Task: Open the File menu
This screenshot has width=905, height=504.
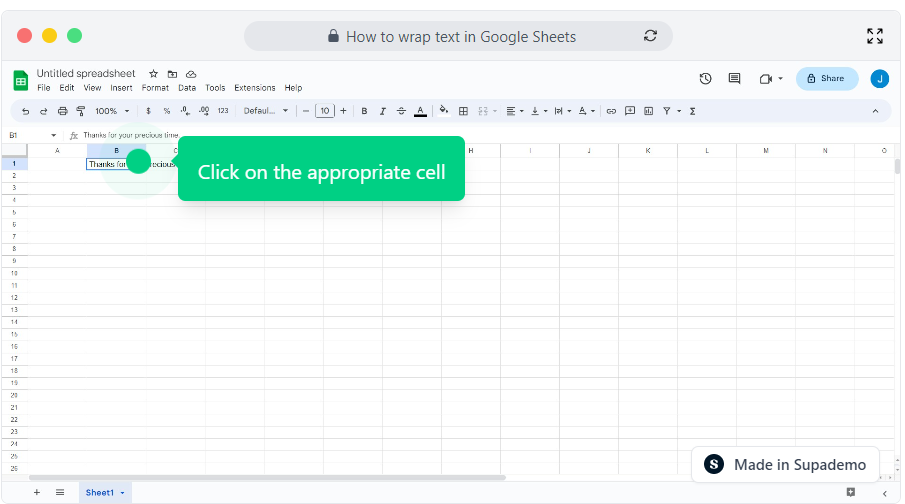Action: click(x=44, y=88)
